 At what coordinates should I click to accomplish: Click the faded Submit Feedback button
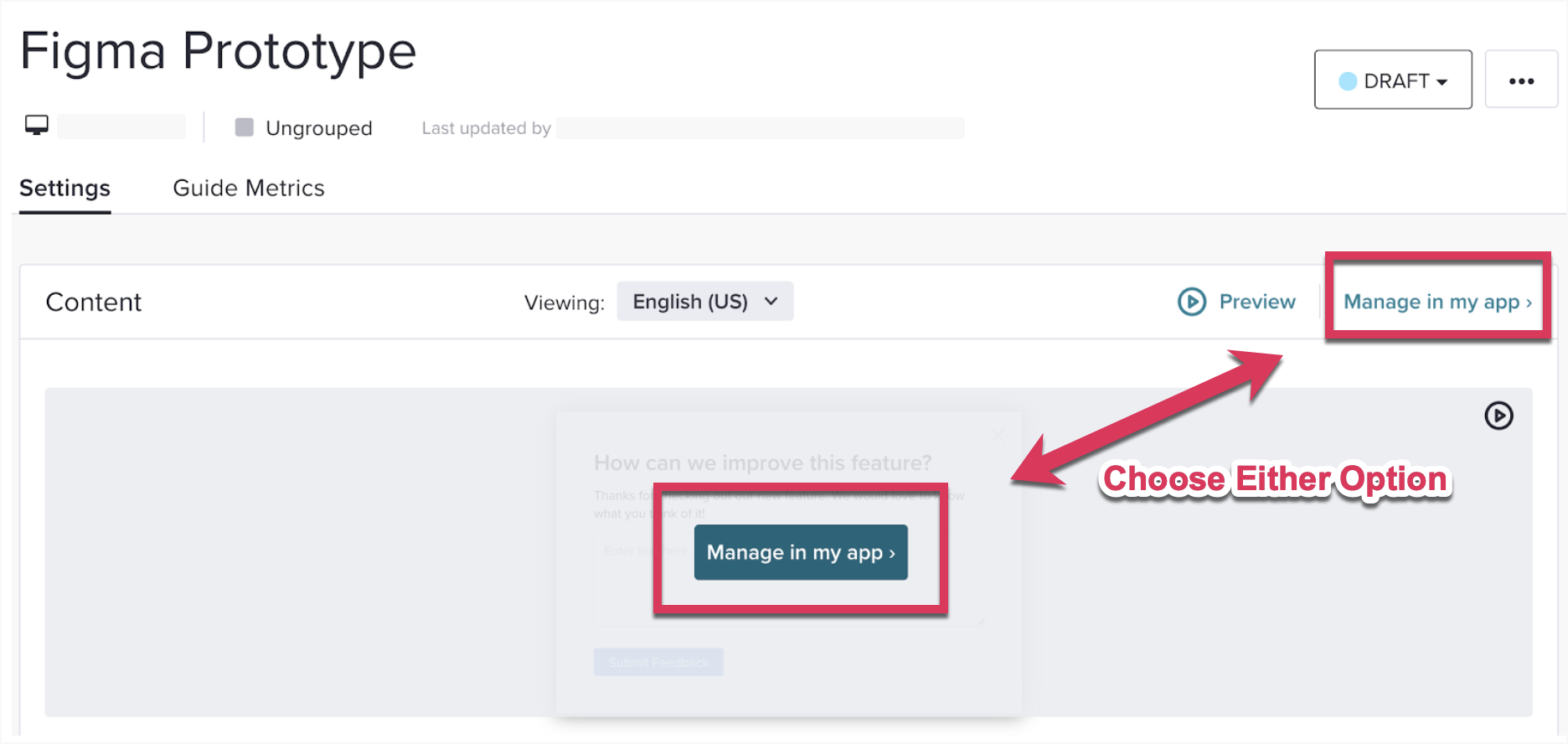tap(658, 662)
